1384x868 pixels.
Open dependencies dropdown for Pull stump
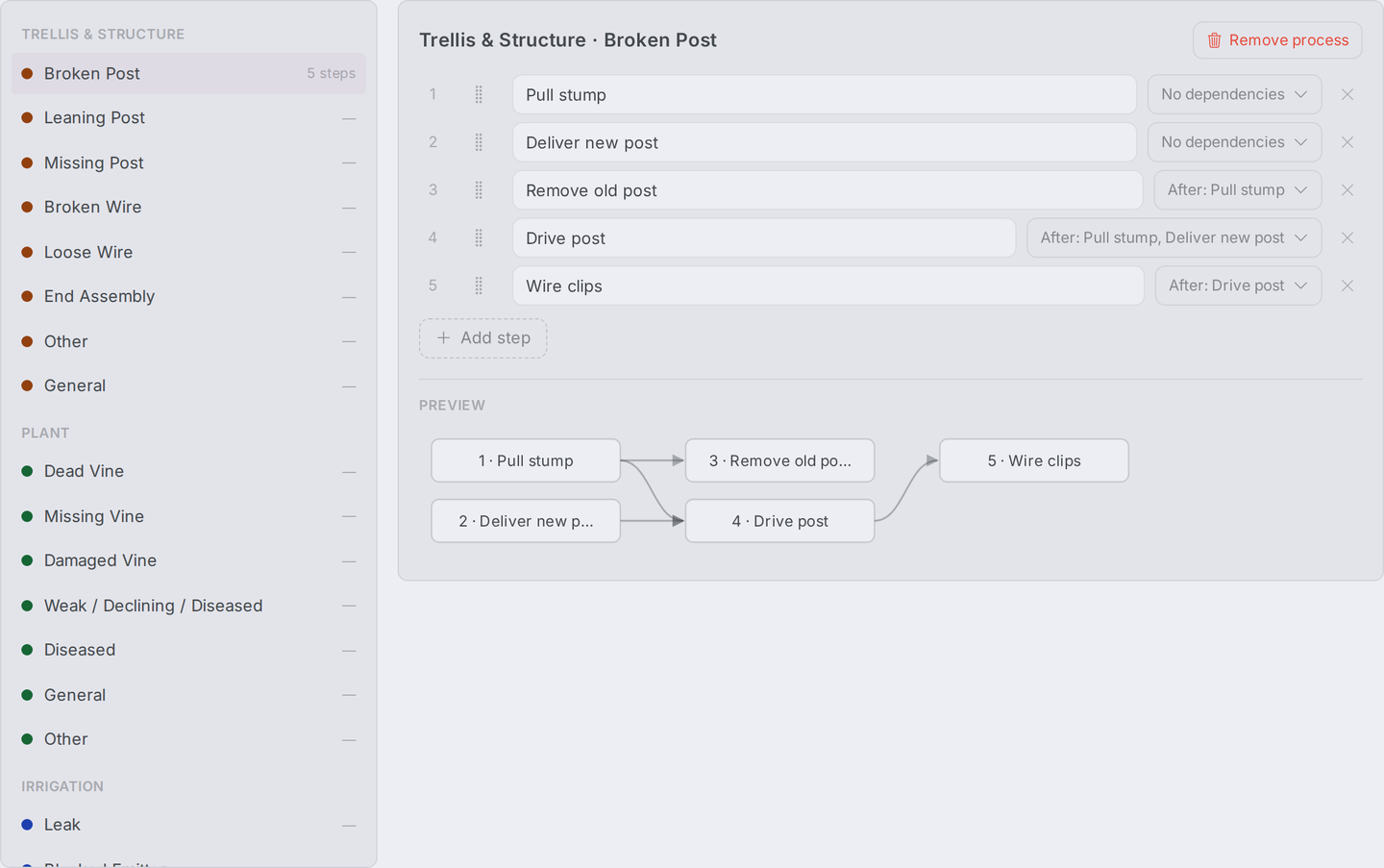(x=1234, y=94)
